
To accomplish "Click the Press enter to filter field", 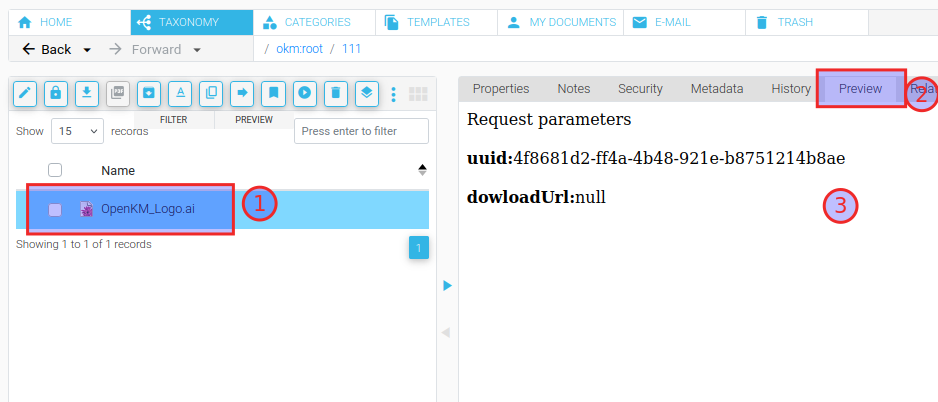I will point(361,131).
